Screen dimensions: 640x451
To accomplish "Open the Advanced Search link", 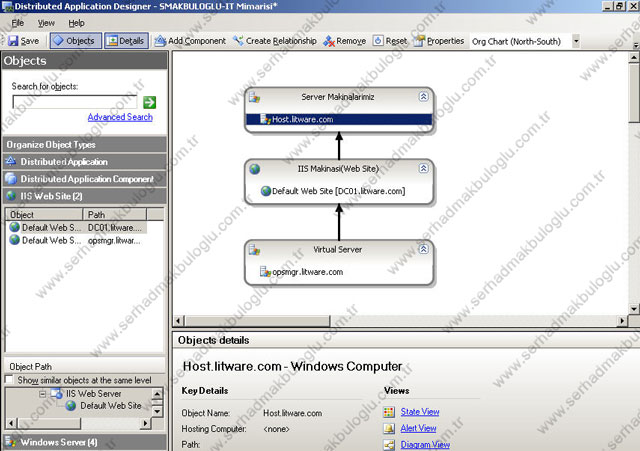I will (120, 117).
